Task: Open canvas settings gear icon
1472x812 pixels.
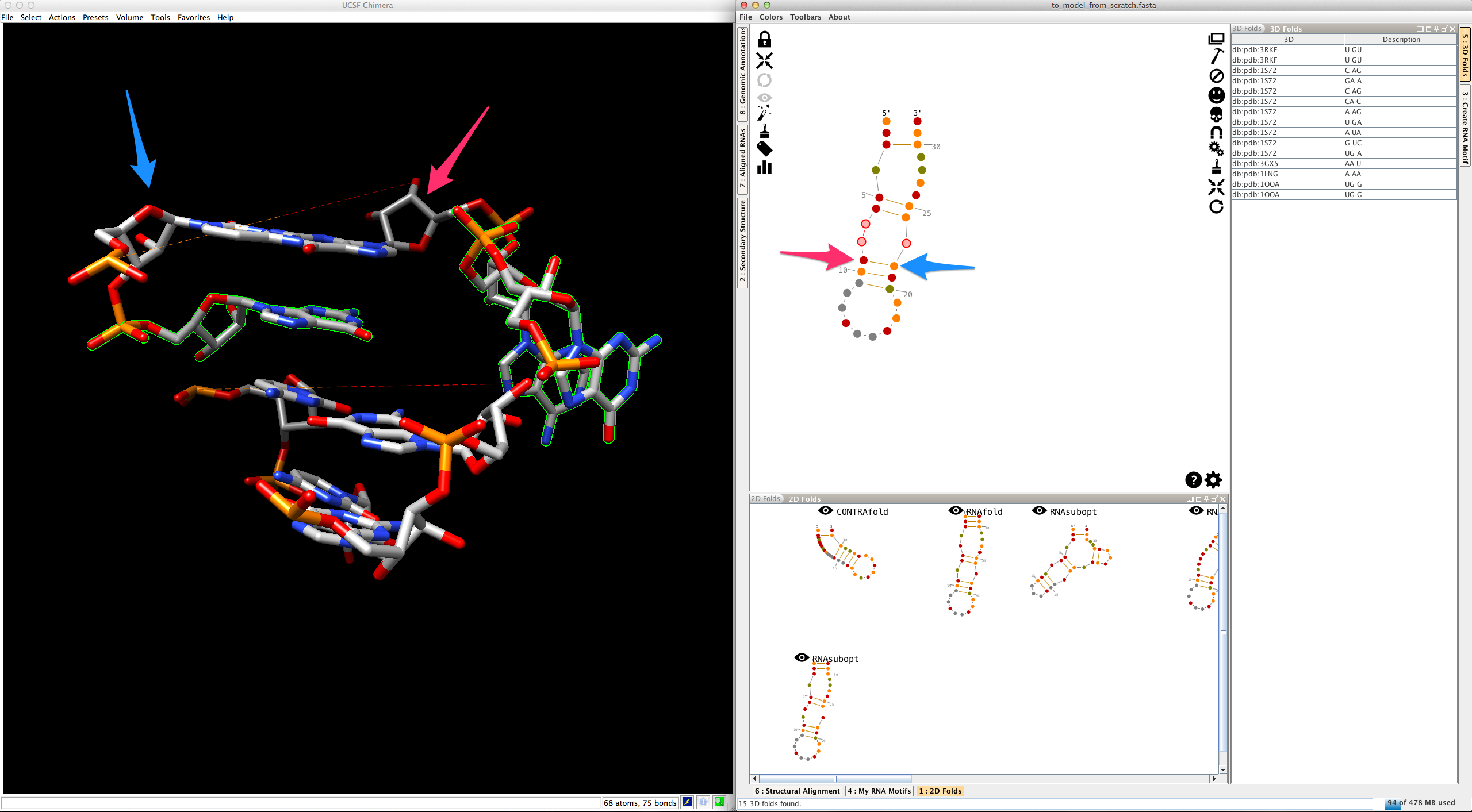Action: 1213,480
